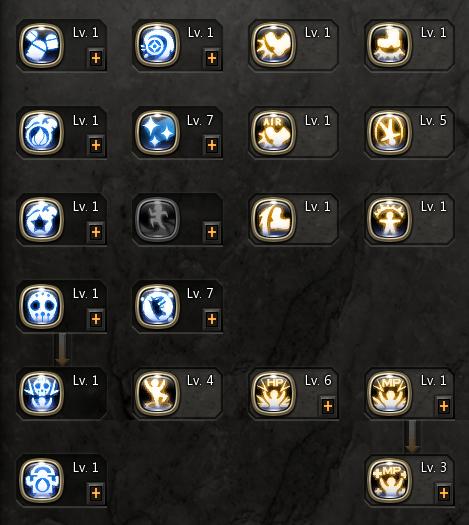Select the greyed-out locked running figure skill
The image size is (469, 525).
(157, 219)
